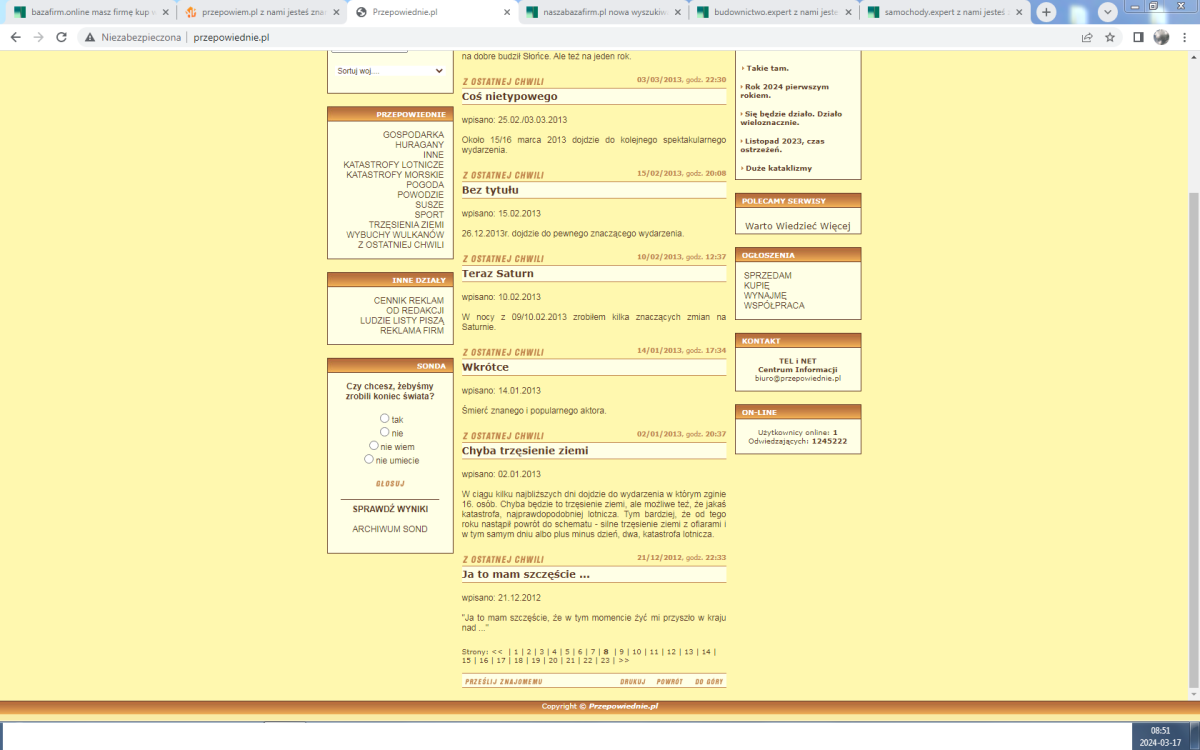Open the browser three-dot menu
This screenshot has height=750, width=1200.
click(1184, 37)
